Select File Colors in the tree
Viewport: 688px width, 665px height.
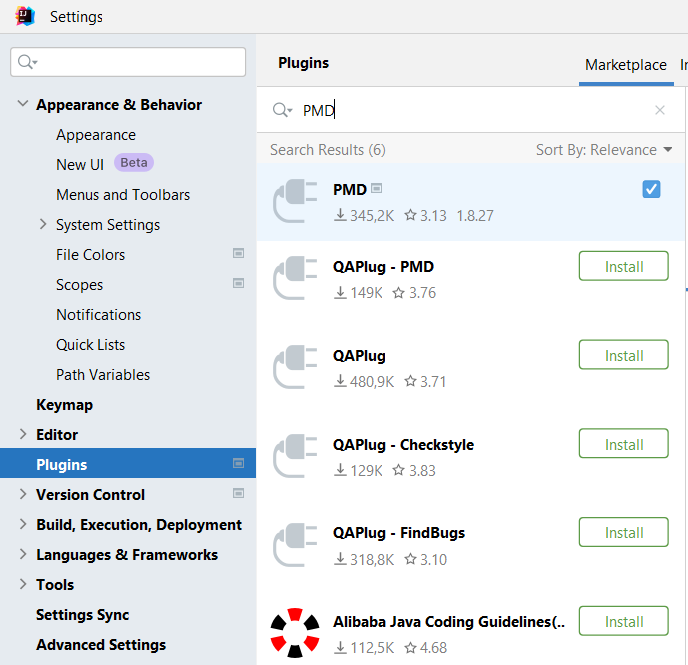tap(90, 254)
